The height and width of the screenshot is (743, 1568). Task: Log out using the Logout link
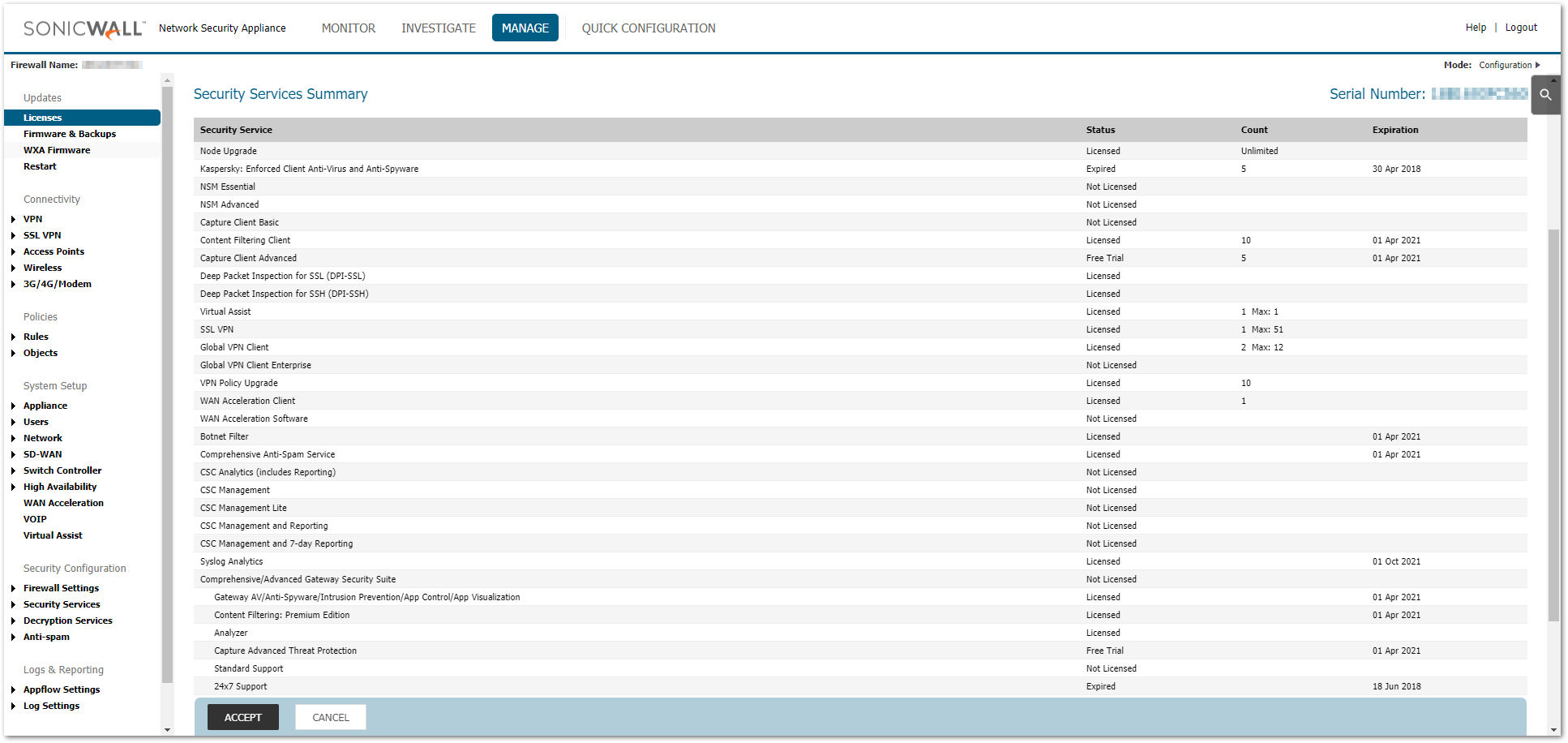1520,28
